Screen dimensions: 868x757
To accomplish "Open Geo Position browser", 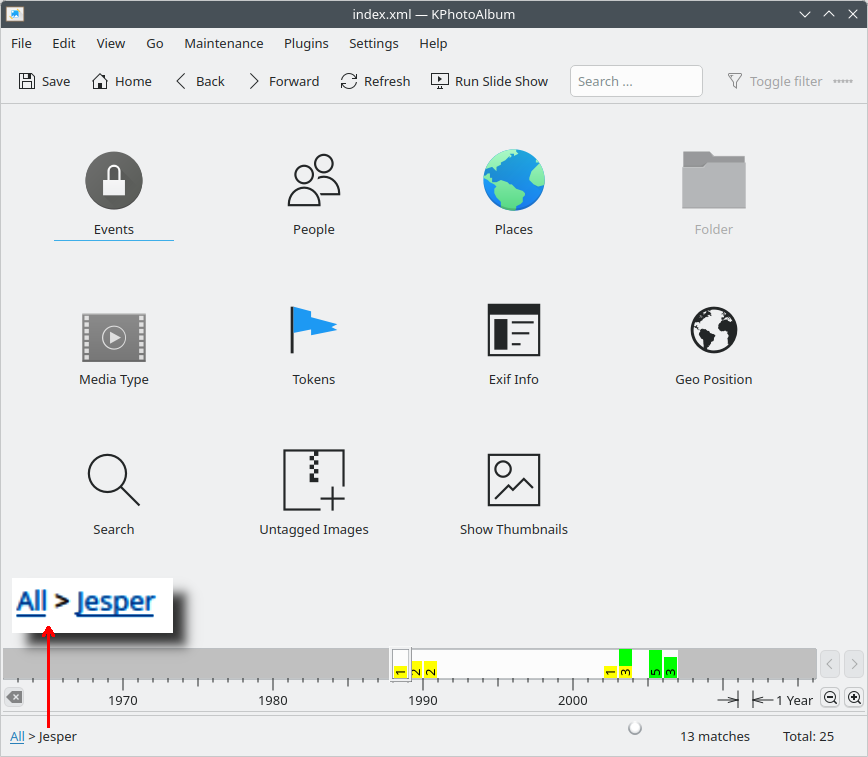I will (x=714, y=345).
